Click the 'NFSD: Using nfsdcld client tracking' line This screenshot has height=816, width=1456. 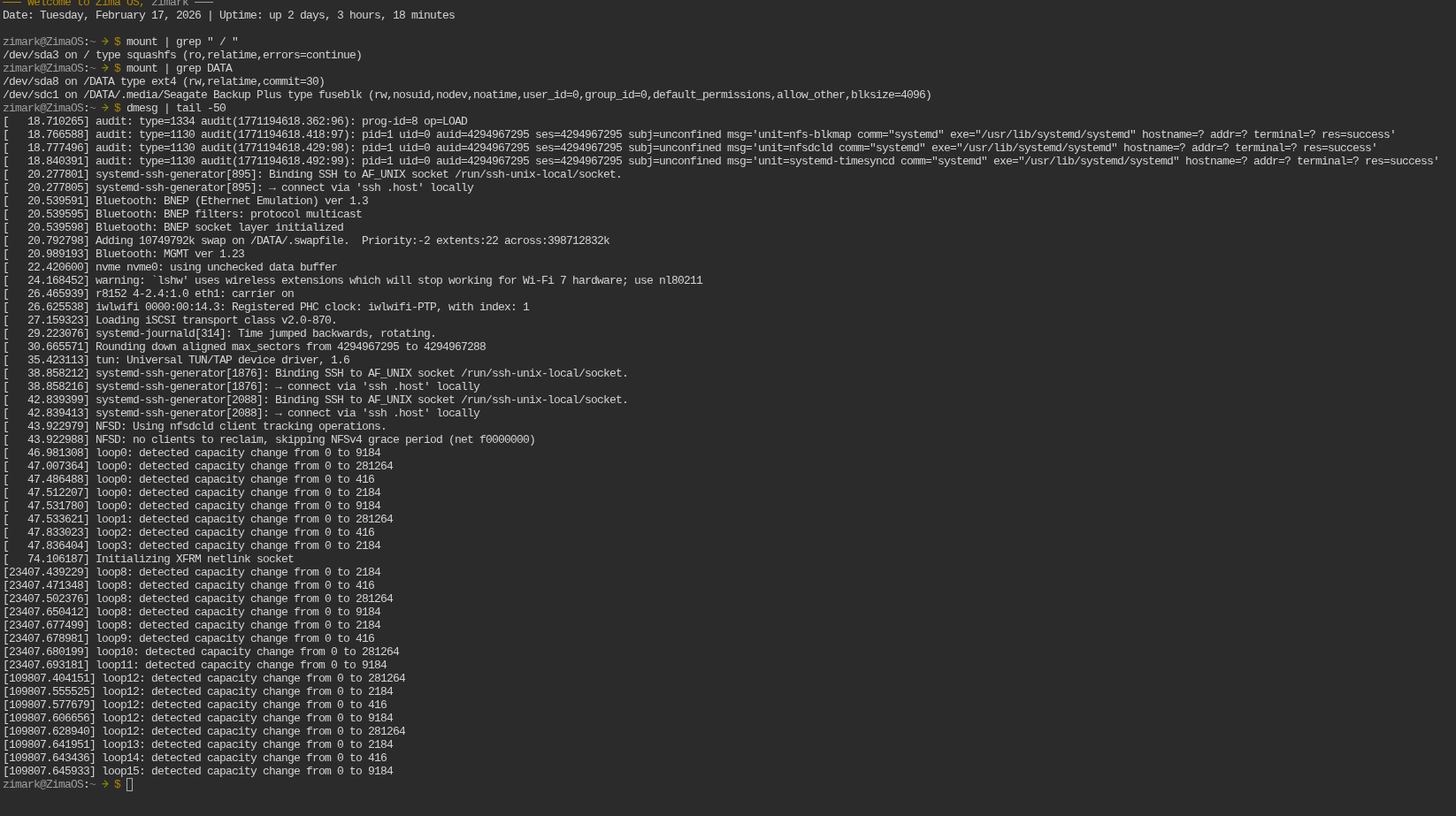[x=241, y=426]
